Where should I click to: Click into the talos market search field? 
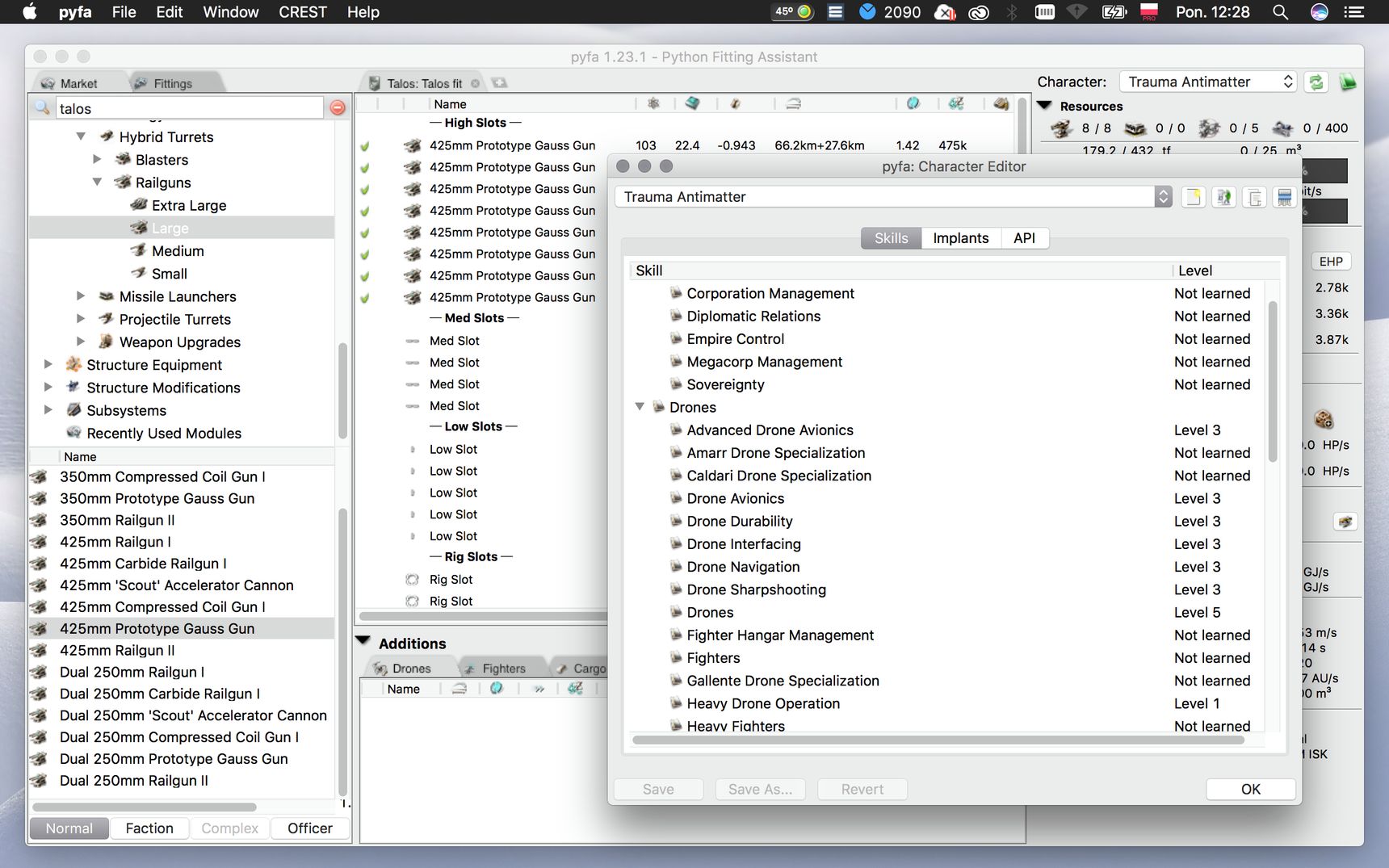click(190, 108)
